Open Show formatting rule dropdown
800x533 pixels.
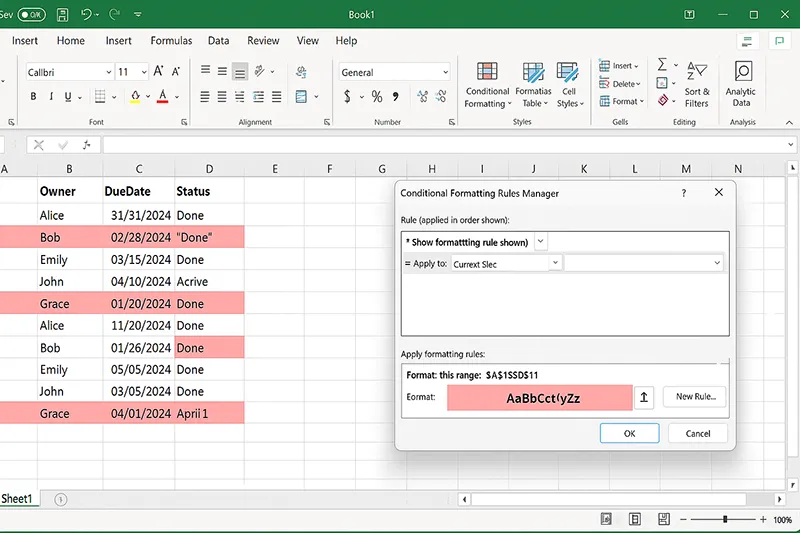(541, 241)
